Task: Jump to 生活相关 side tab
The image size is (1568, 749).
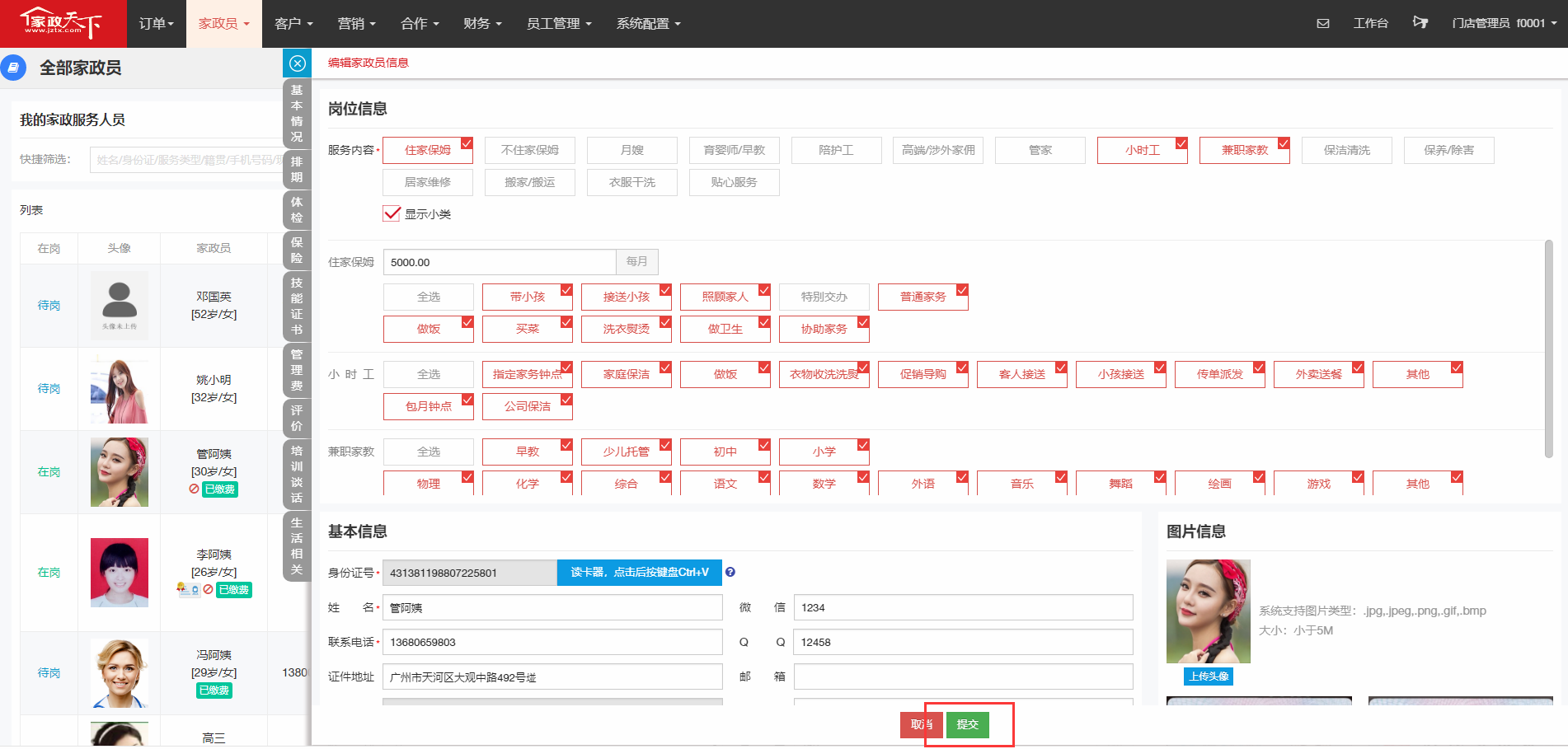Action: [x=297, y=545]
